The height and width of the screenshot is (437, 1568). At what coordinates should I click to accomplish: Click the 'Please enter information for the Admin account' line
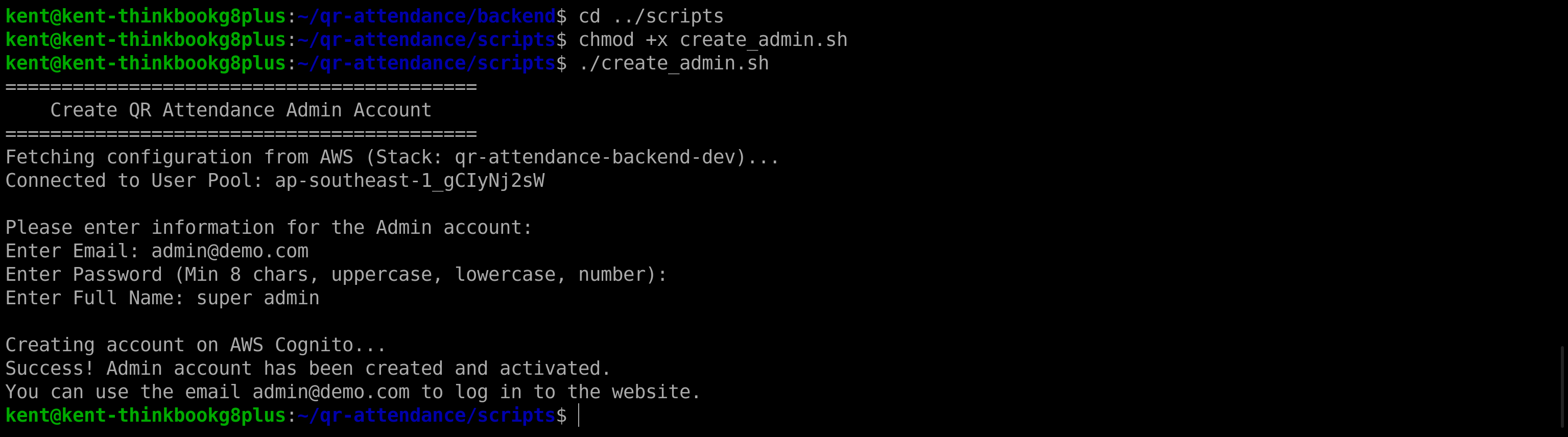(x=269, y=228)
